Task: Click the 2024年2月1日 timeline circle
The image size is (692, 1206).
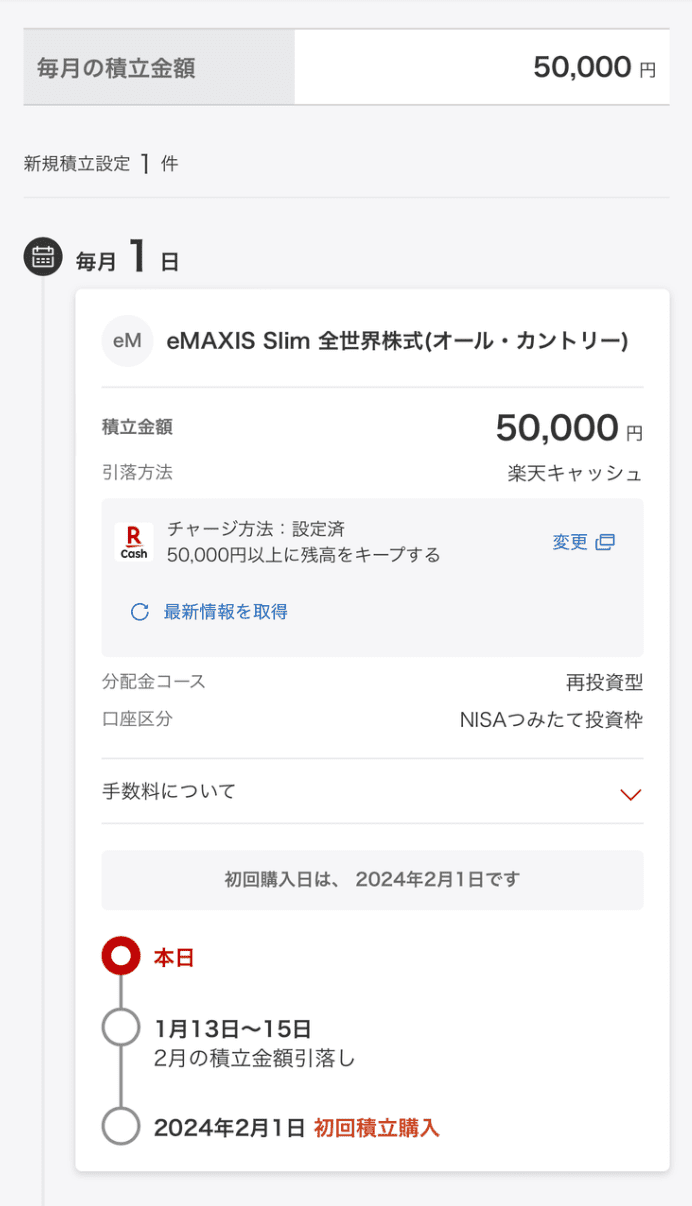Action: [x=121, y=1126]
